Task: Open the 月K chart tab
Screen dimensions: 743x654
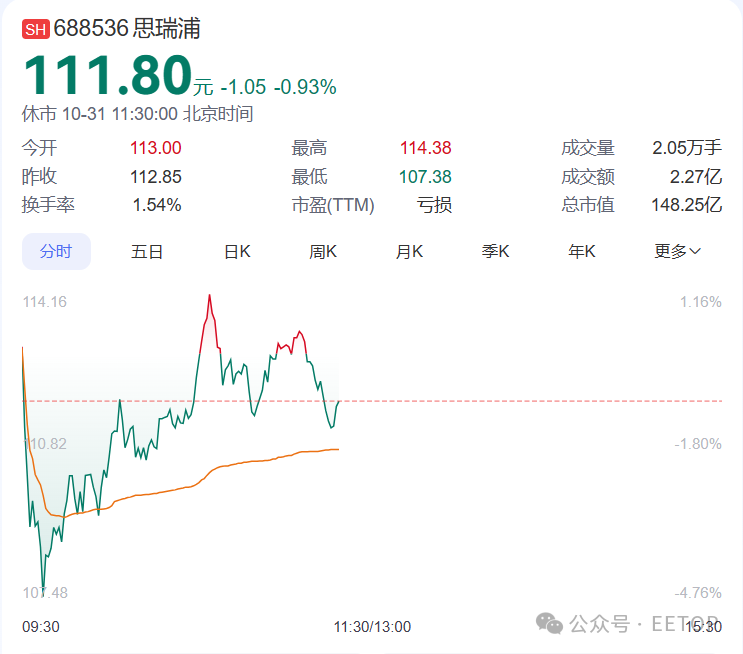Action: coord(409,251)
